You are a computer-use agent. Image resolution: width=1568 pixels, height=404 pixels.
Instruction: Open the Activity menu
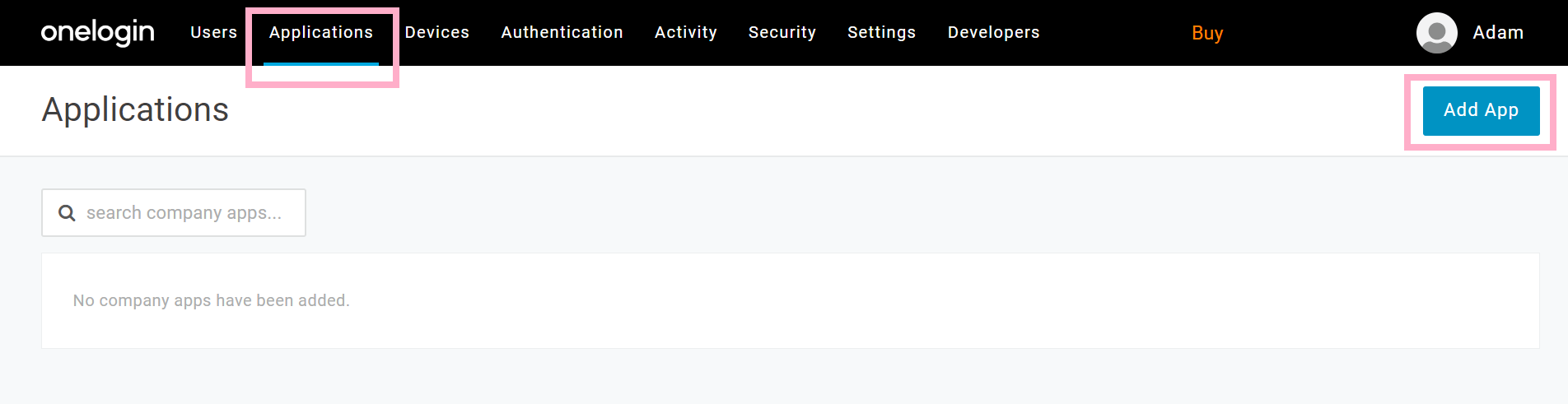click(685, 32)
